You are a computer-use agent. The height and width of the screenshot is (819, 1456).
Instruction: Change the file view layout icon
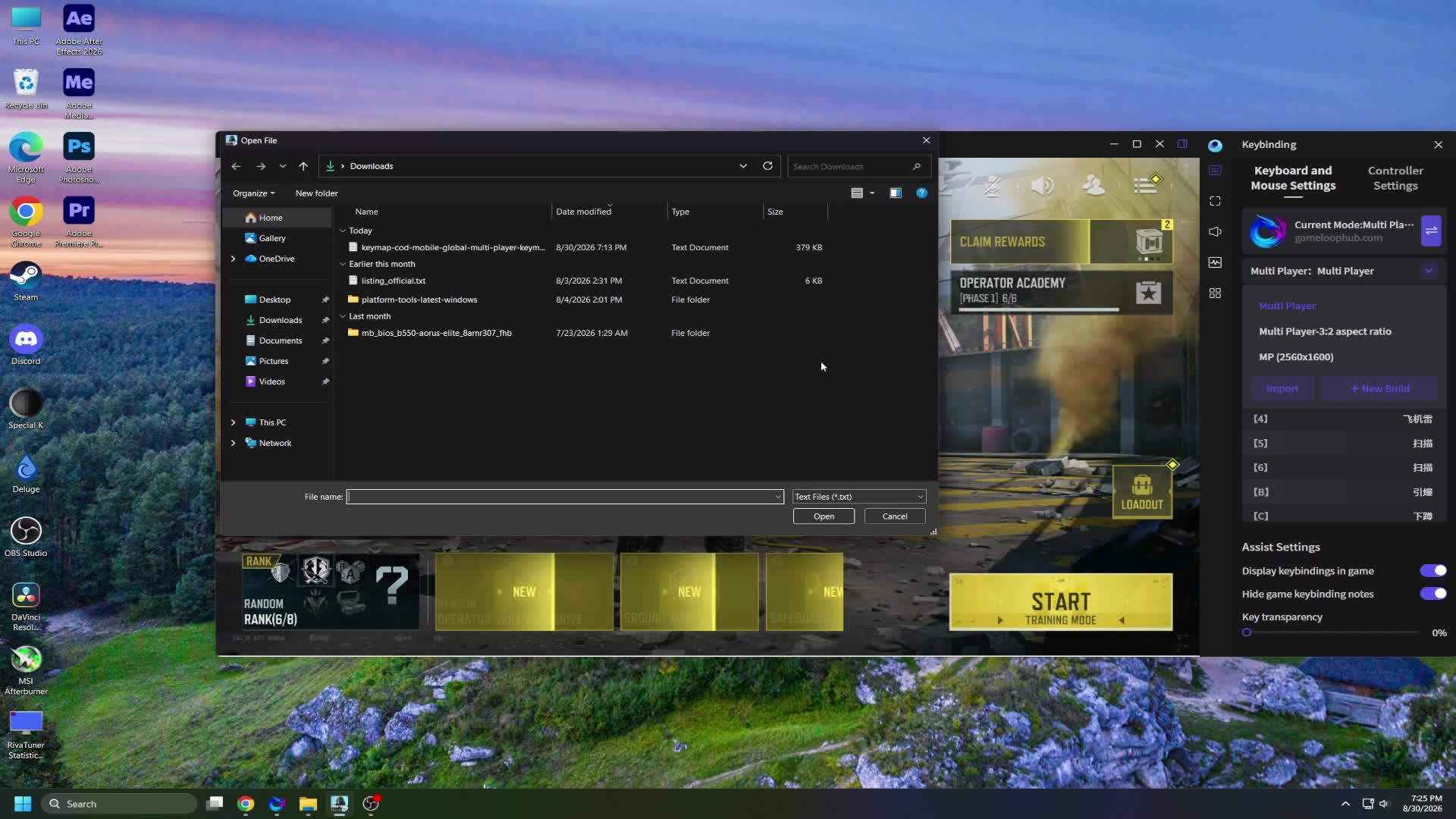tap(857, 193)
